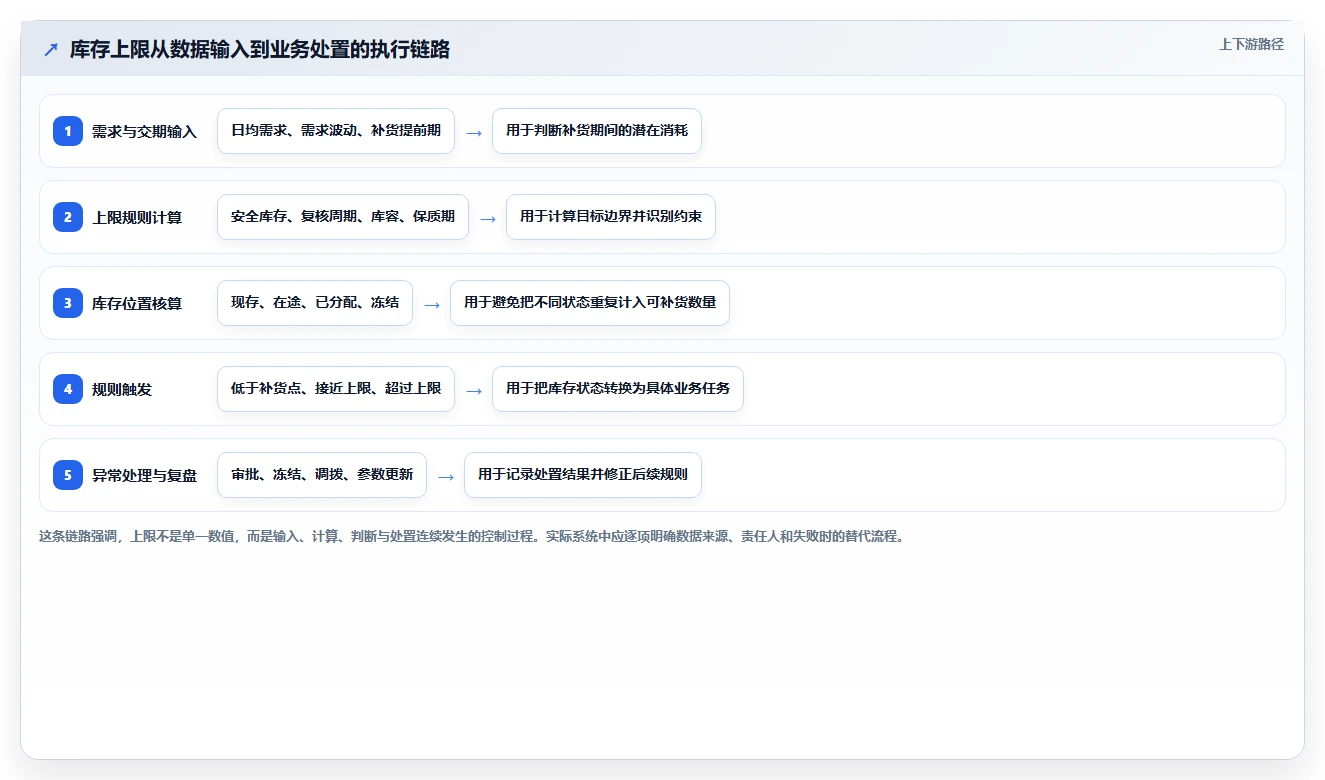Viewport: 1325px width, 780px height.
Task: Select step badge number 1
Action: point(68,131)
